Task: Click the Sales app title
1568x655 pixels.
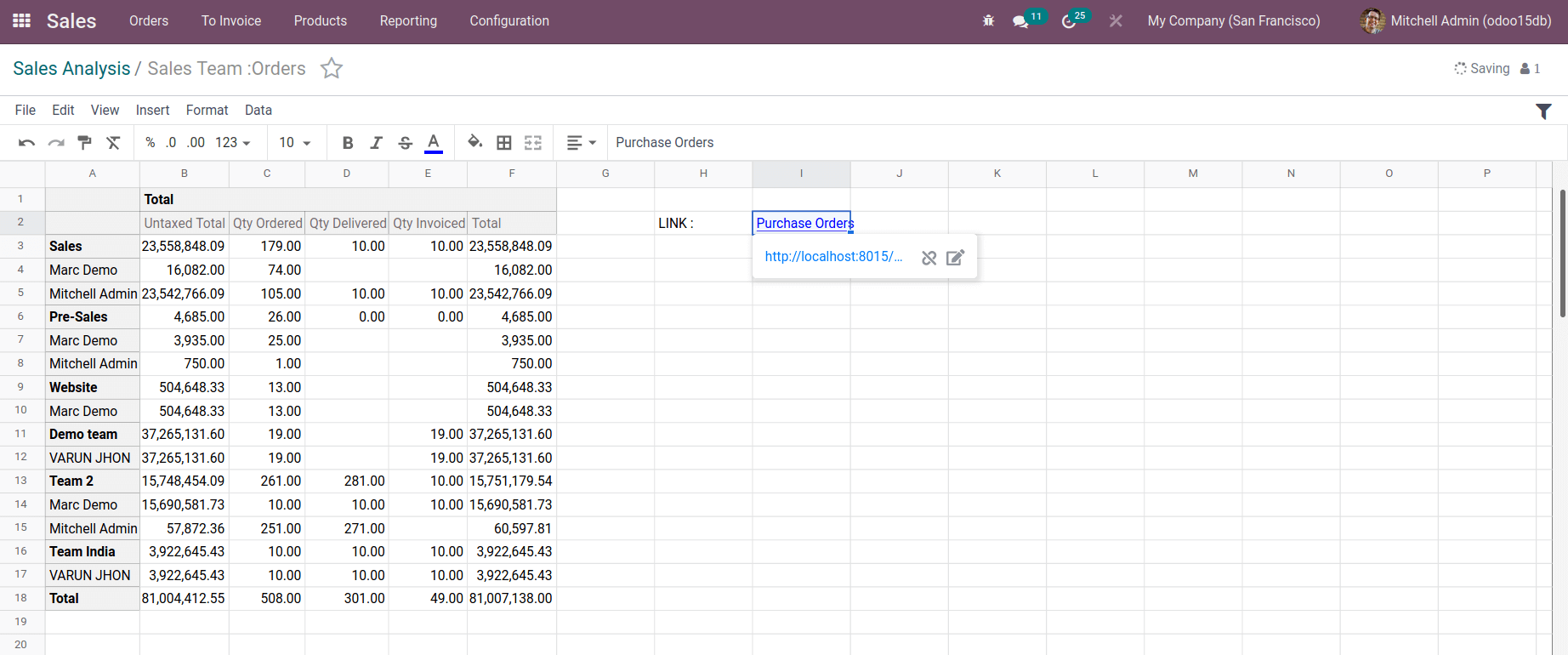Action: (71, 21)
